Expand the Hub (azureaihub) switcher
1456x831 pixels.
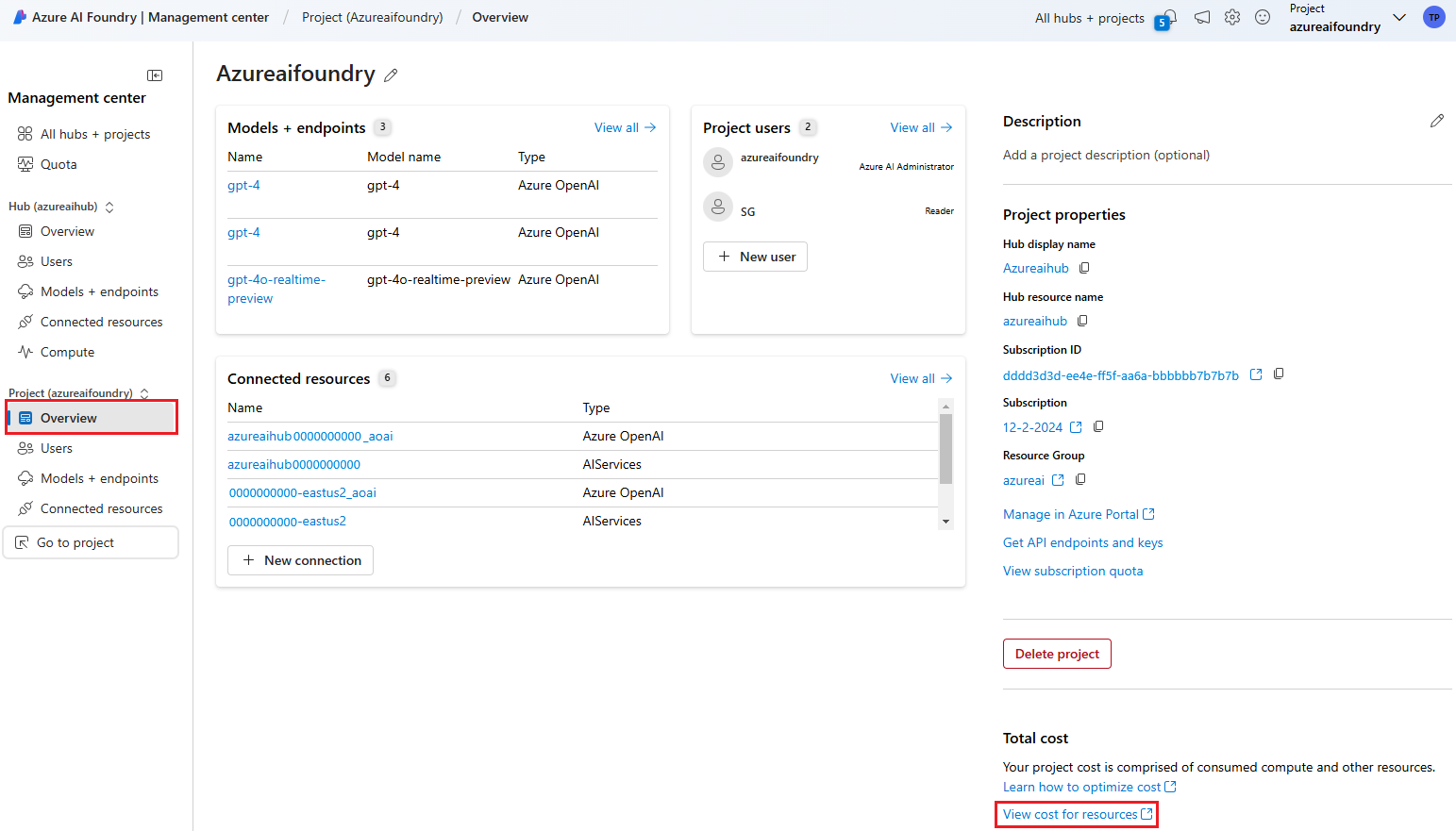109,207
